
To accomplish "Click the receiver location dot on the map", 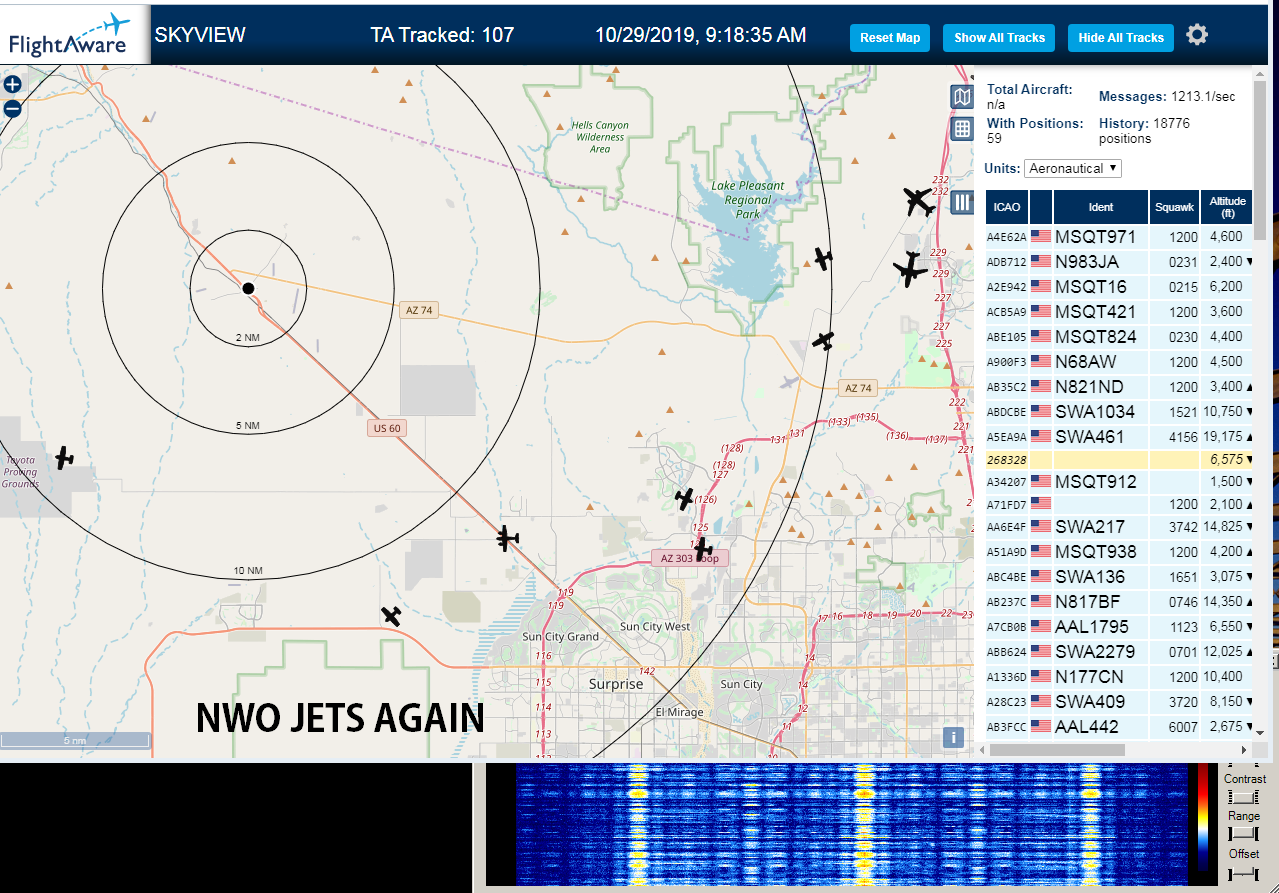I will pyautogui.click(x=248, y=288).
